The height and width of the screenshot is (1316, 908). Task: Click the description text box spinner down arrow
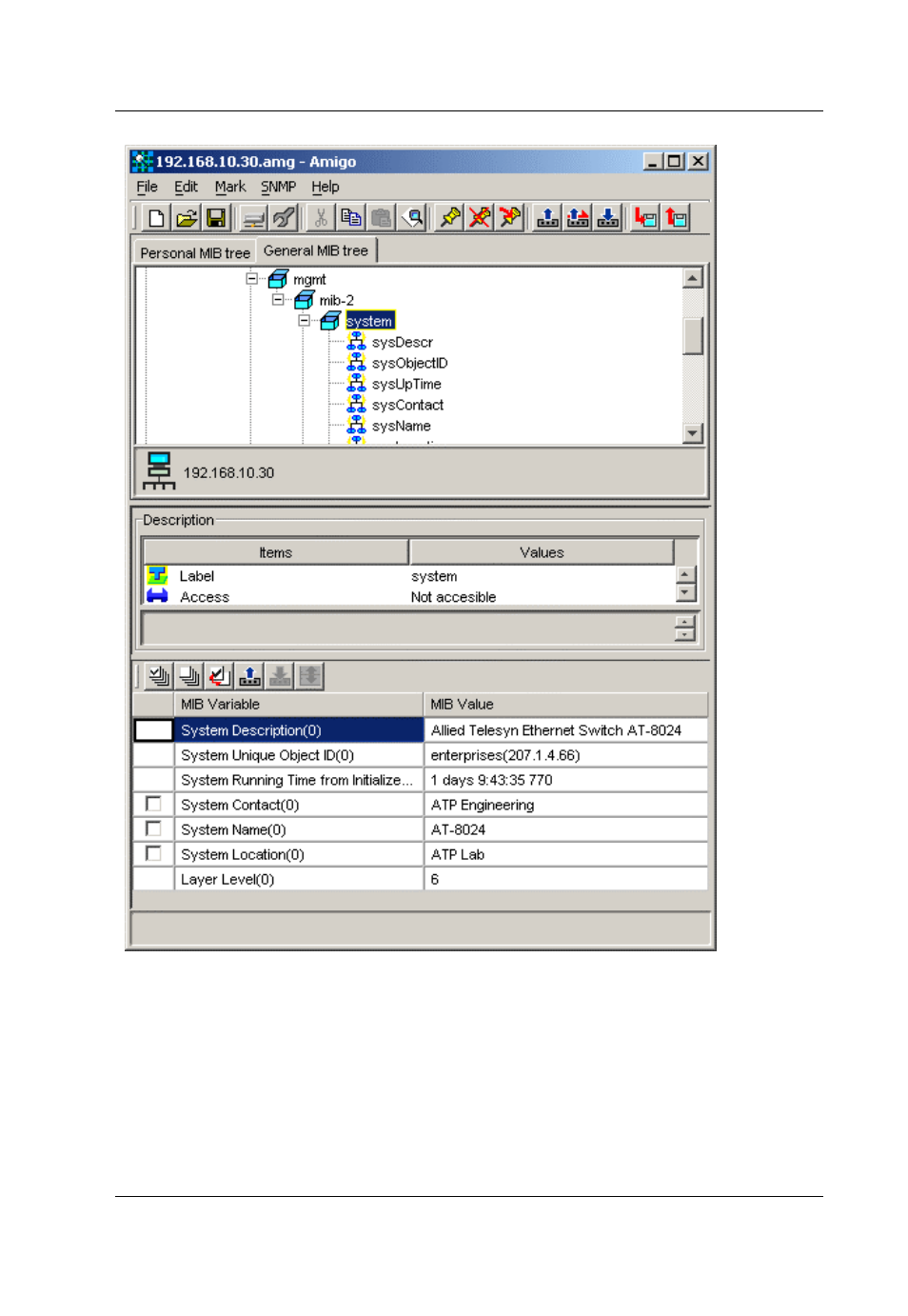(x=685, y=635)
